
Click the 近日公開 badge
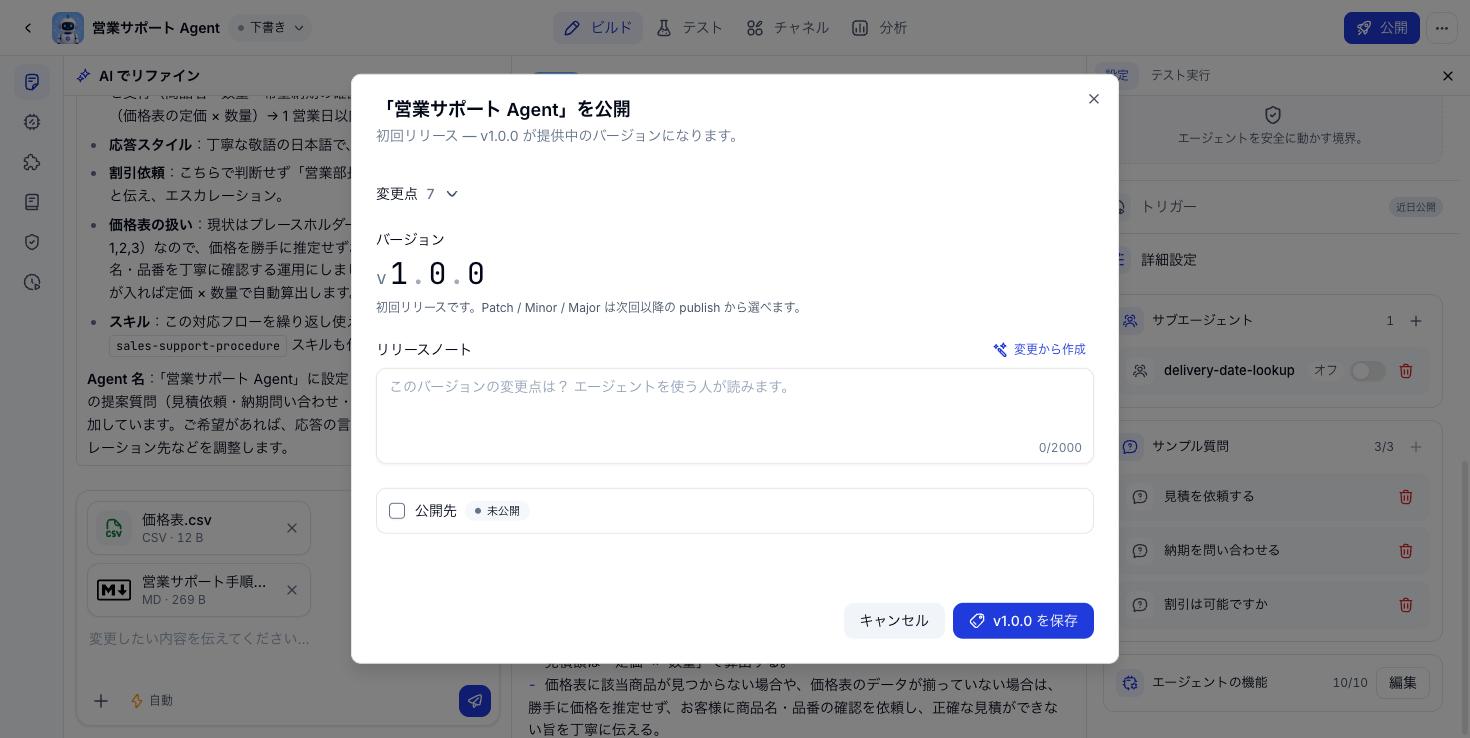pyautogui.click(x=1415, y=207)
